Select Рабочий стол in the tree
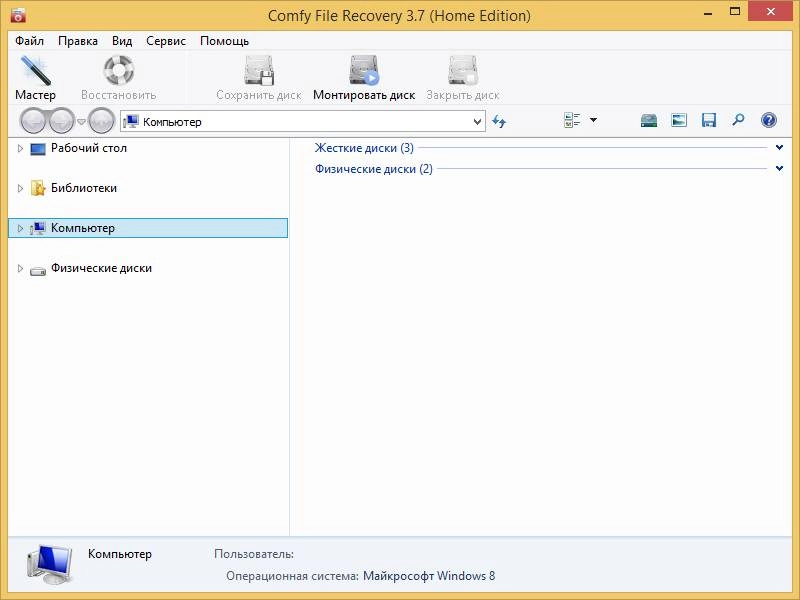Viewport: 800px width, 600px height. click(x=89, y=148)
